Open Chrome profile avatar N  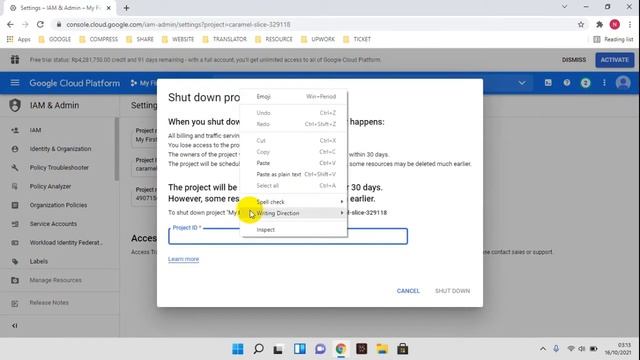[615, 24]
